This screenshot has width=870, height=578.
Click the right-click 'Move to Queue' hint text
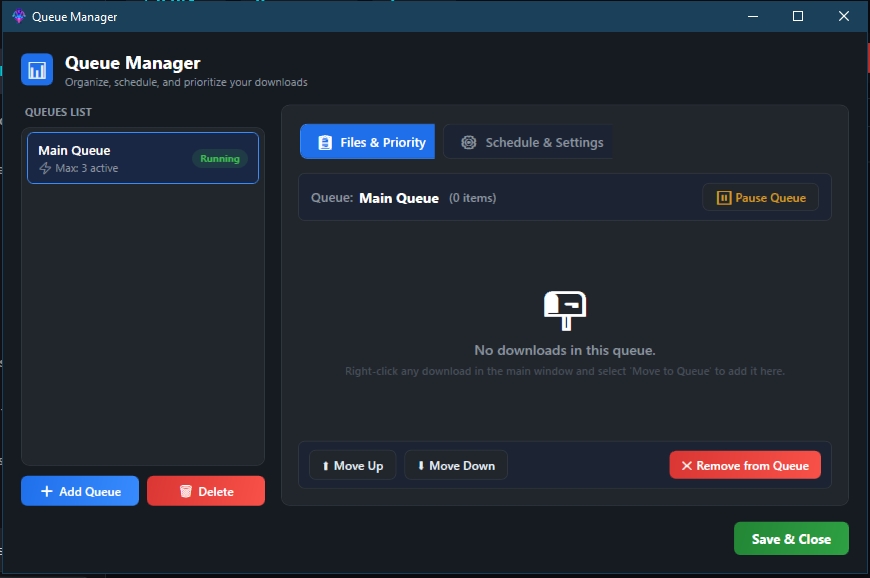point(565,371)
